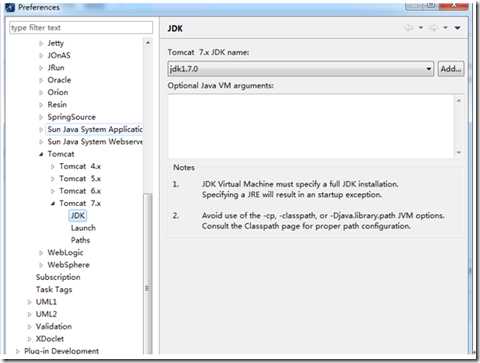Select Launch under Tomcat 7.x
Screen dimensions: 480x363
(x=83, y=228)
